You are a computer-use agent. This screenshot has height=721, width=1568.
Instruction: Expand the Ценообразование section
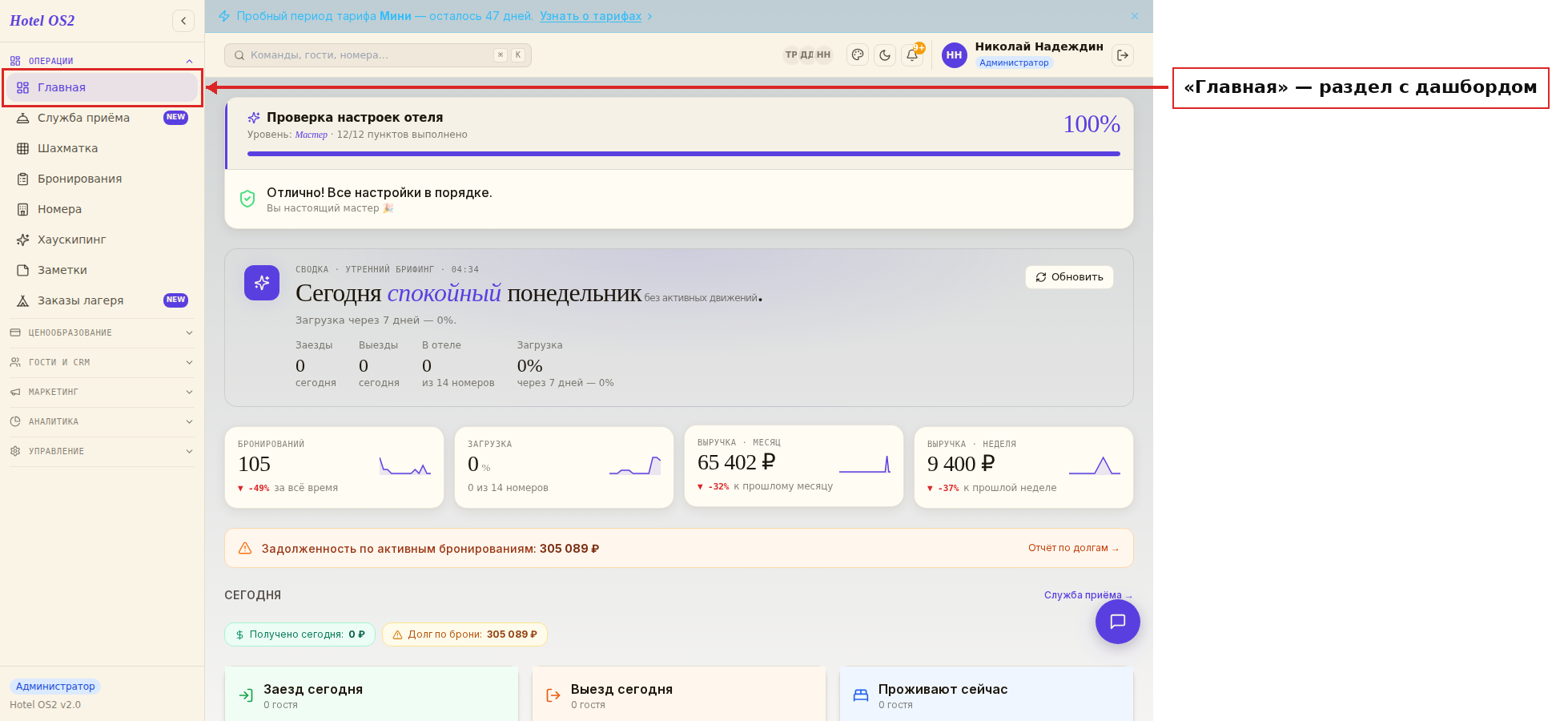102,332
